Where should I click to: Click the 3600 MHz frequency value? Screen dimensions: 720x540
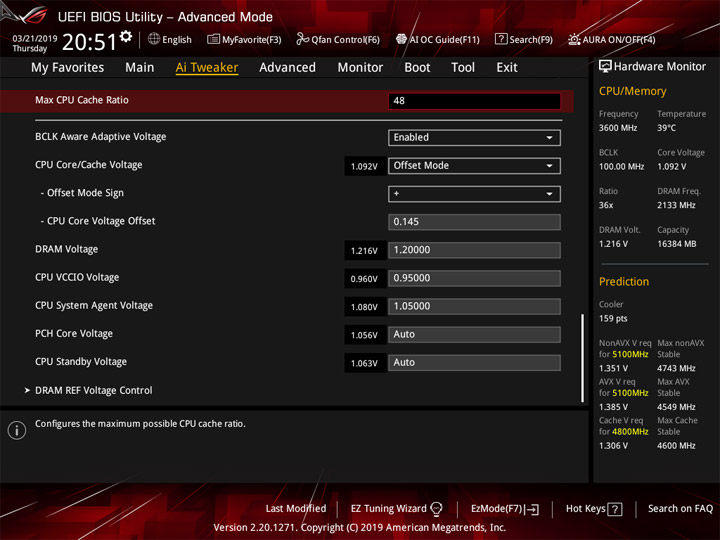618,128
